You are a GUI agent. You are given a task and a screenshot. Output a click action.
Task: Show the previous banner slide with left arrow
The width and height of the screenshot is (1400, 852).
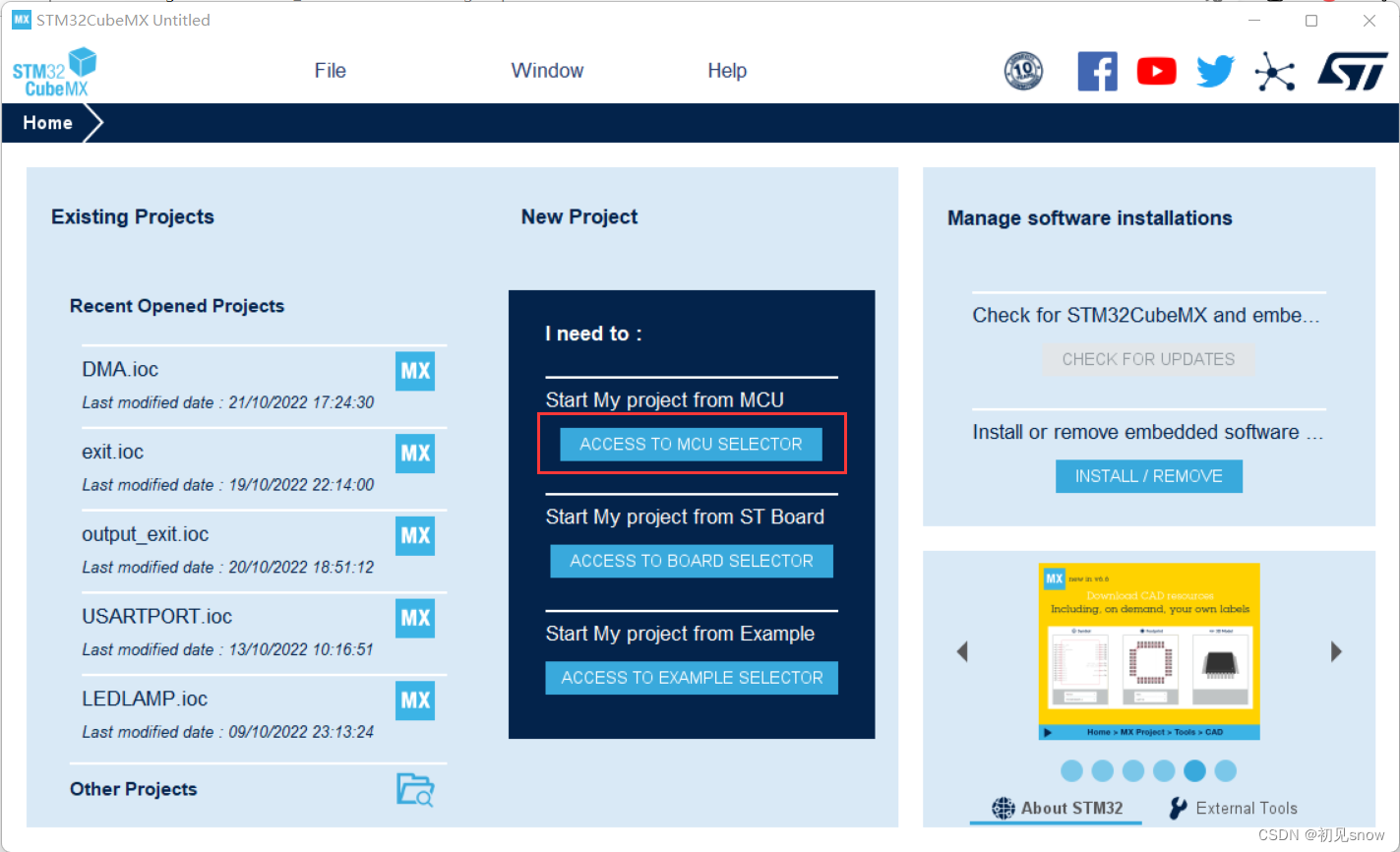coord(962,651)
